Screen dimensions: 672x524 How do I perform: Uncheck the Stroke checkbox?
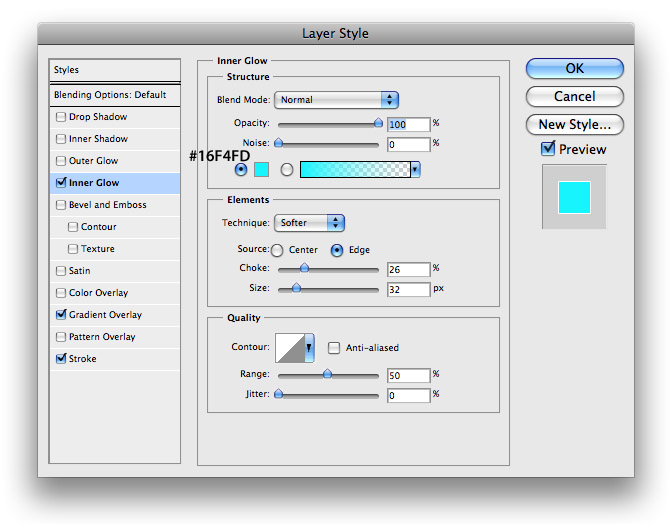pos(61,359)
